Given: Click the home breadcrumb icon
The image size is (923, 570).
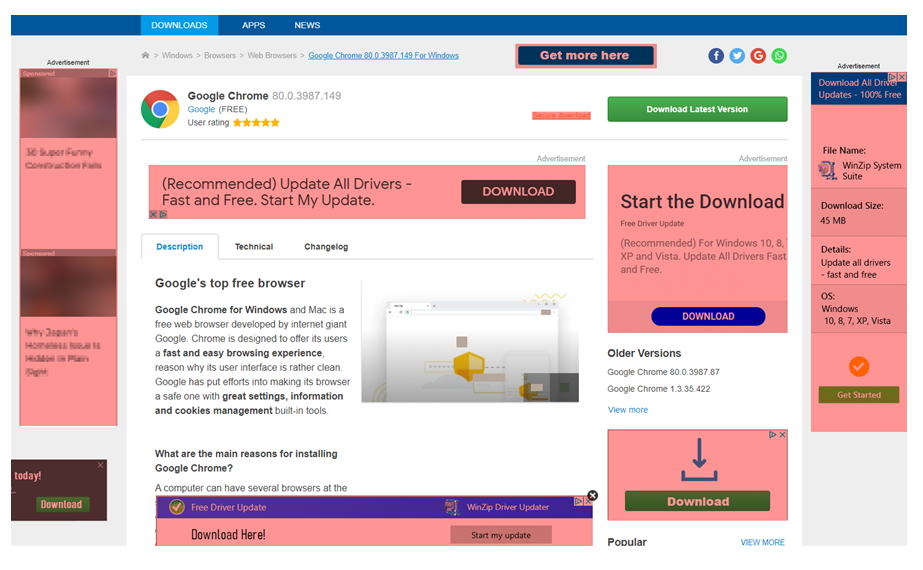Looking at the screenshot, I should coord(145,55).
